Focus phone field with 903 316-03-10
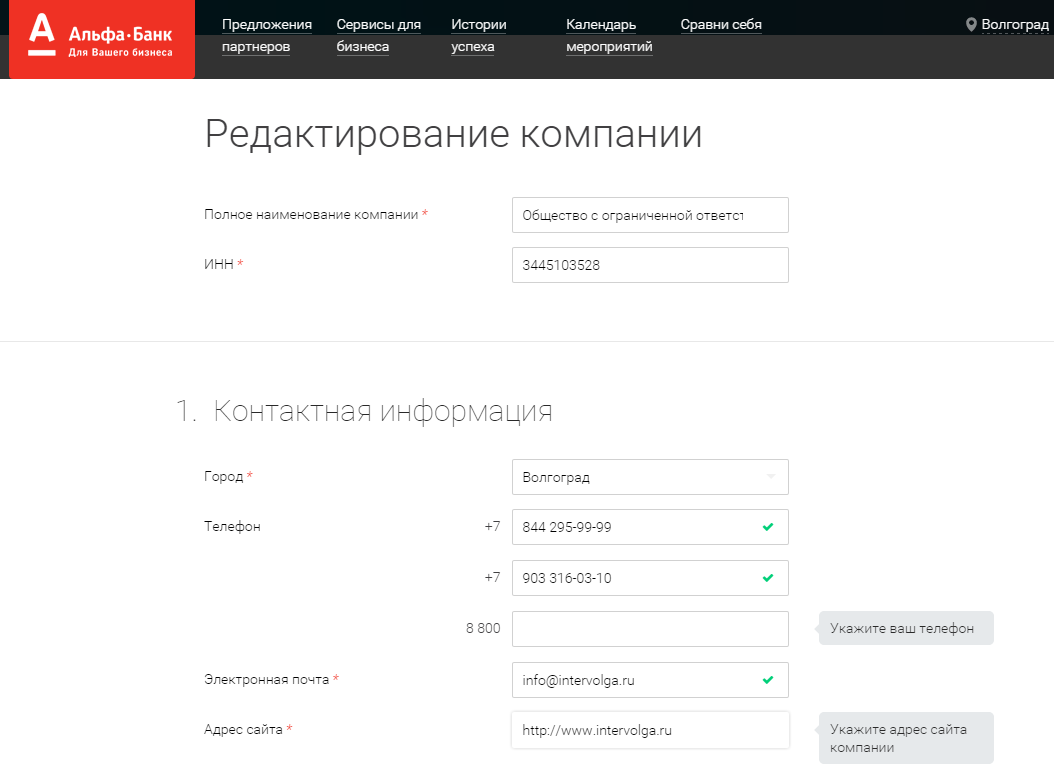 [x=650, y=578]
